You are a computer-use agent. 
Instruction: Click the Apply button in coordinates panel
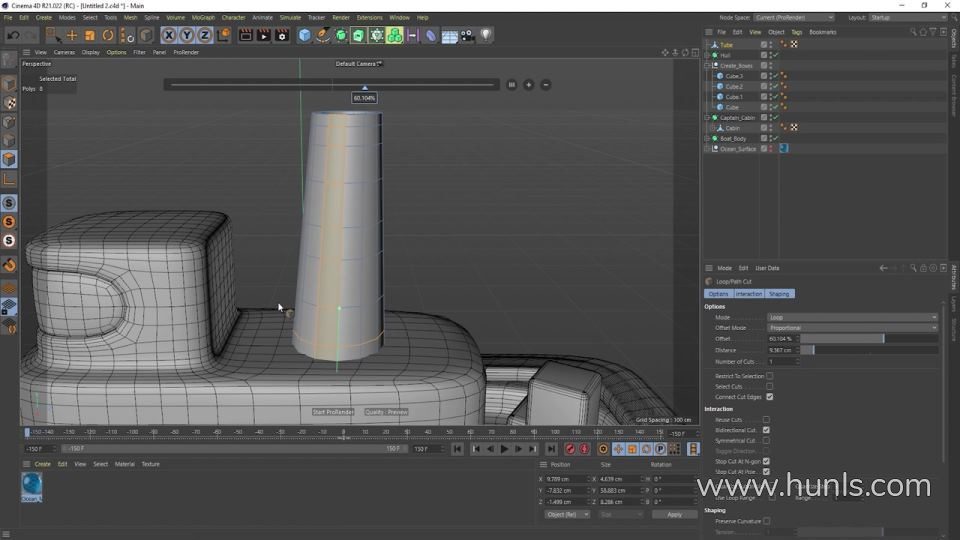click(x=674, y=514)
